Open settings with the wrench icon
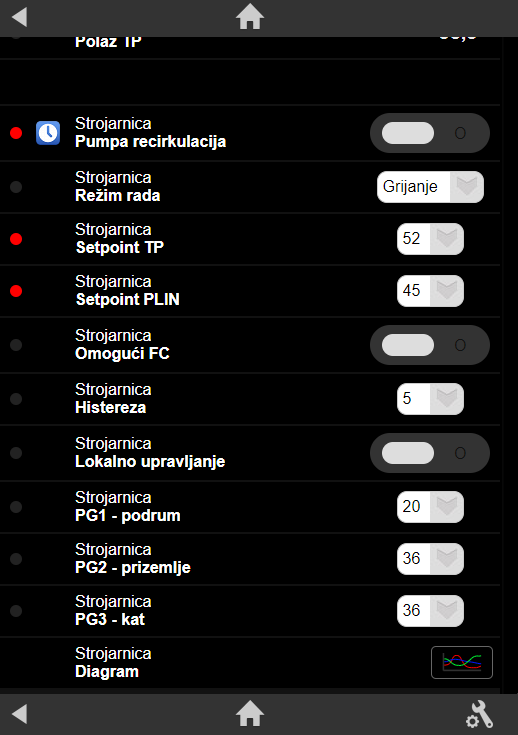The width and height of the screenshot is (518, 735). click(480, 714)
